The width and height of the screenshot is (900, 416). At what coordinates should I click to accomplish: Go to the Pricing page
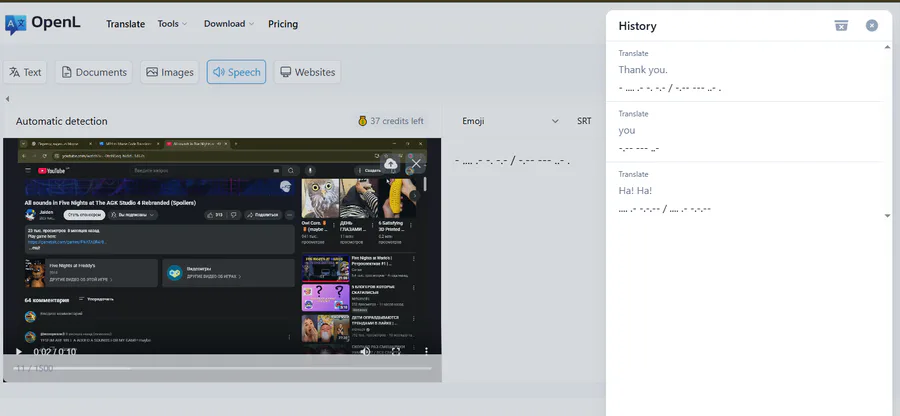click(x=283, y=24)
